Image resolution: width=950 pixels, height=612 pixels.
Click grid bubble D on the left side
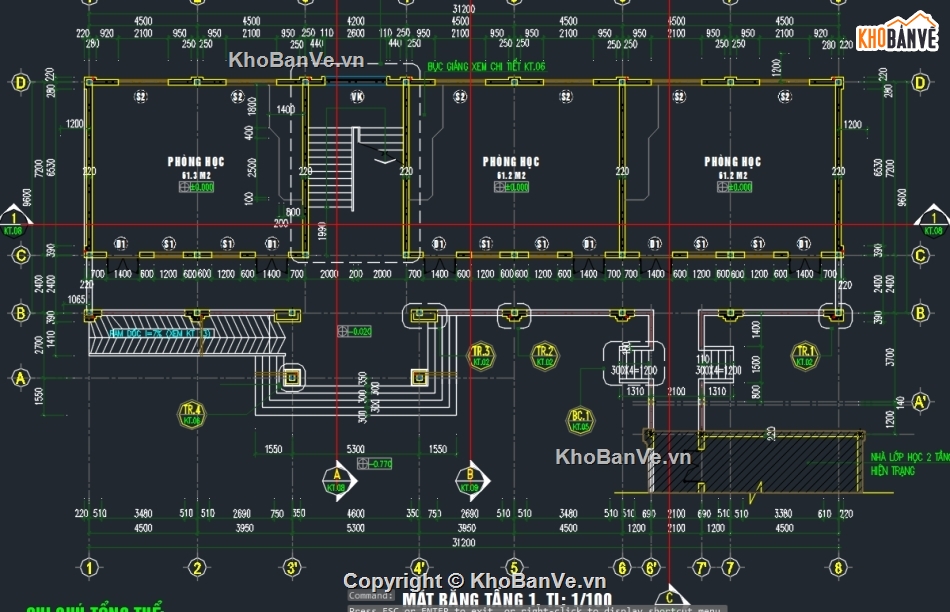(21, 82)
